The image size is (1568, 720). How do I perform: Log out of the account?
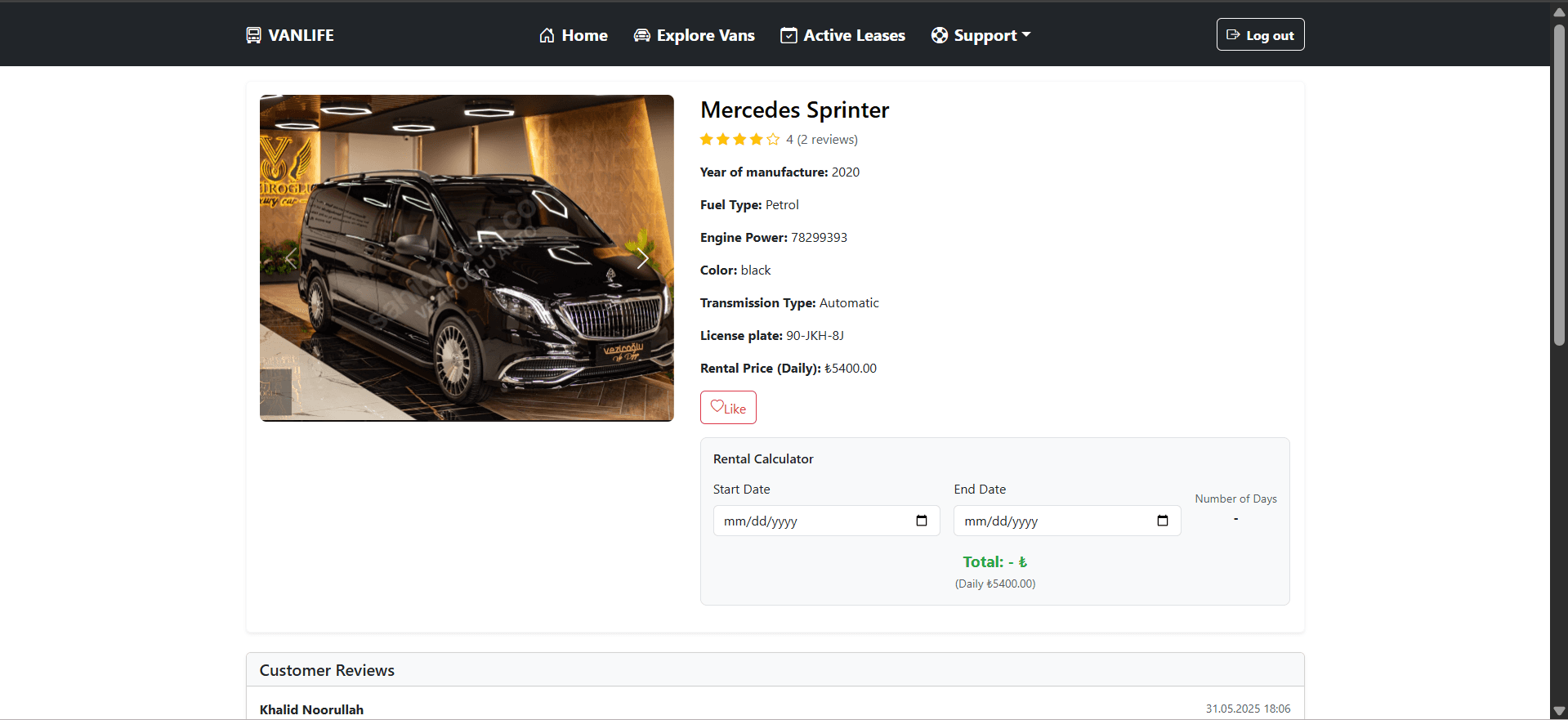click(1260, 34)
